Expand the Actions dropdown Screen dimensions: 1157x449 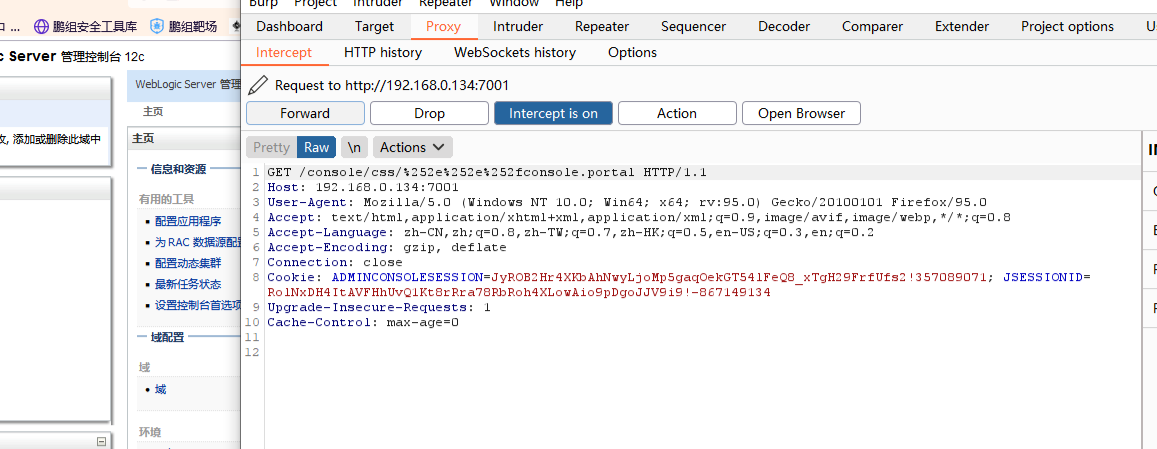(x=412, y=147)
